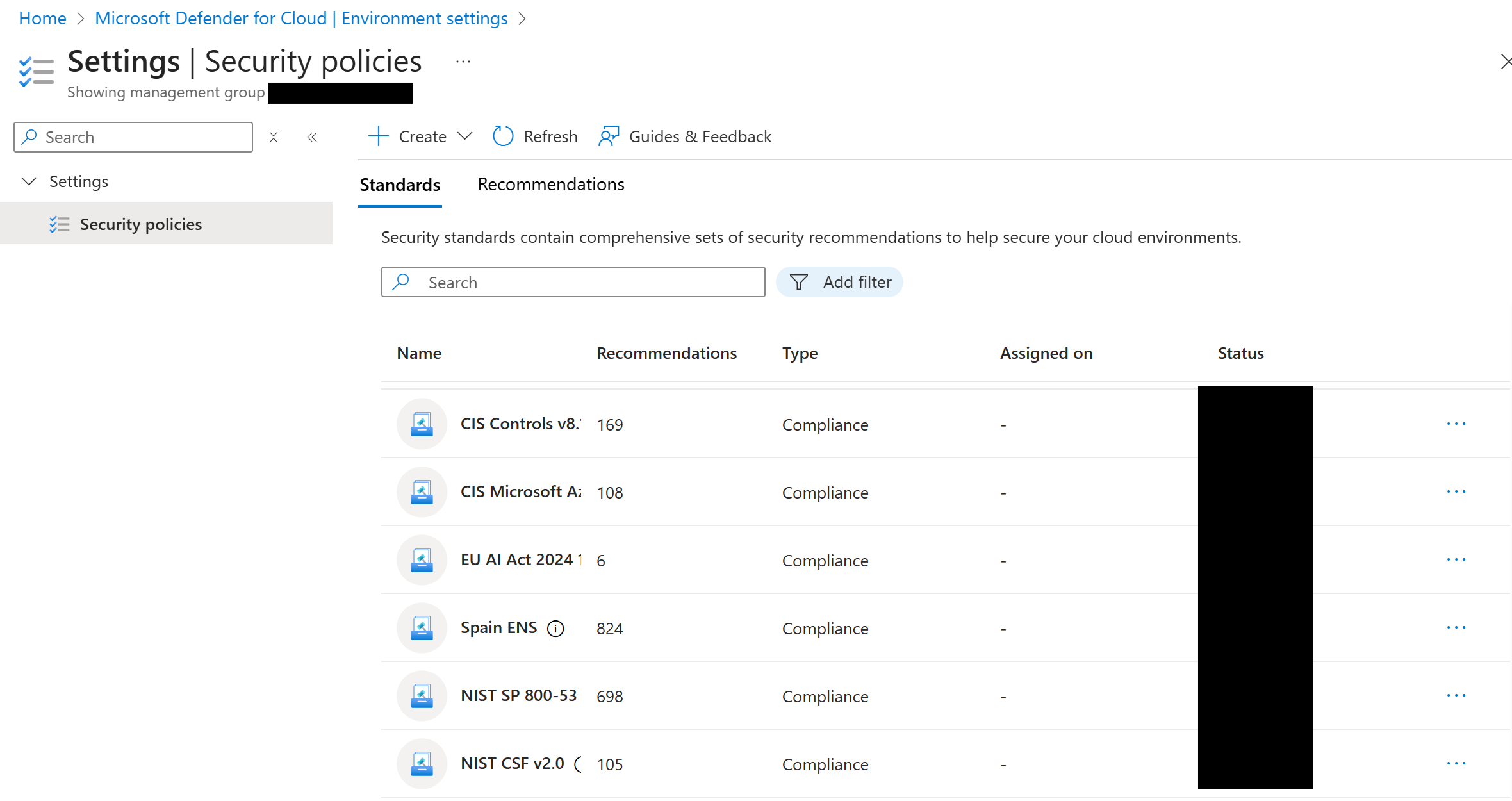Navigate to Home via the breadcrumb
This screenshot has height=801, width=1512.
(x=42, y=18)
